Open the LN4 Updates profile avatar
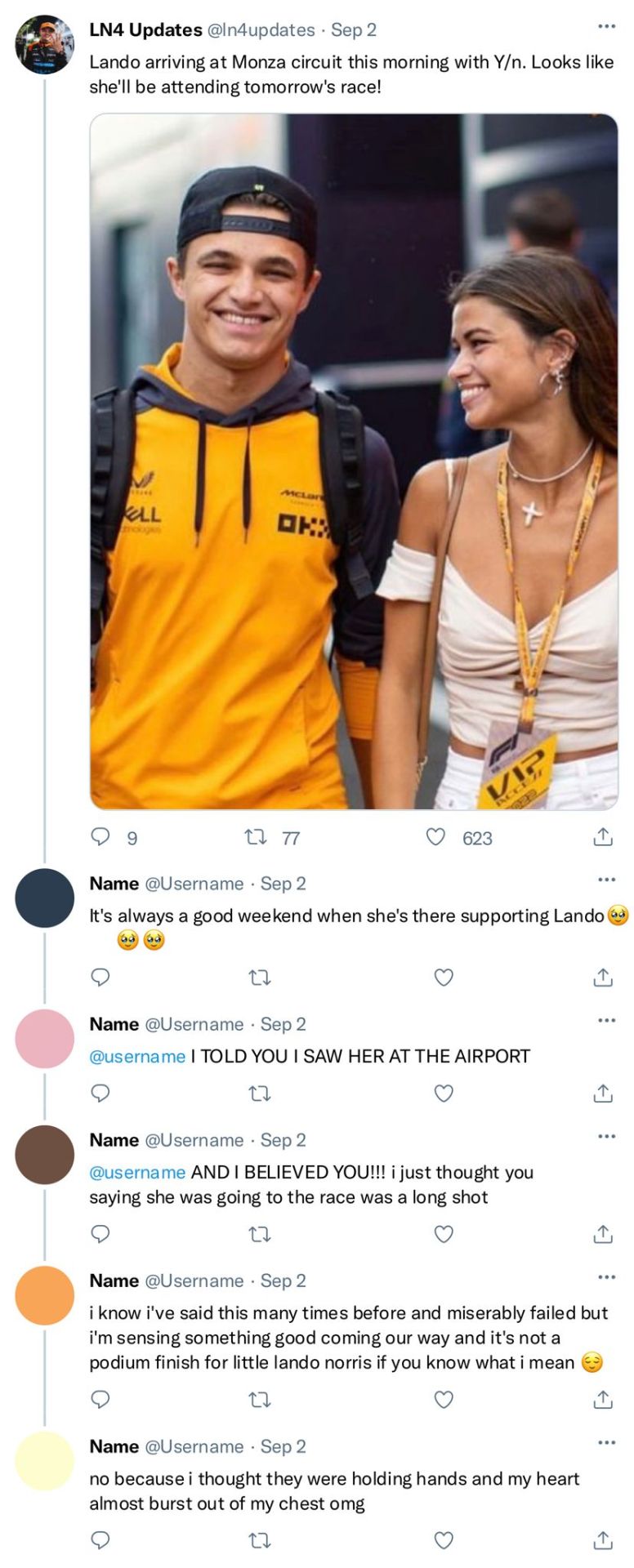 pos(44,45)
